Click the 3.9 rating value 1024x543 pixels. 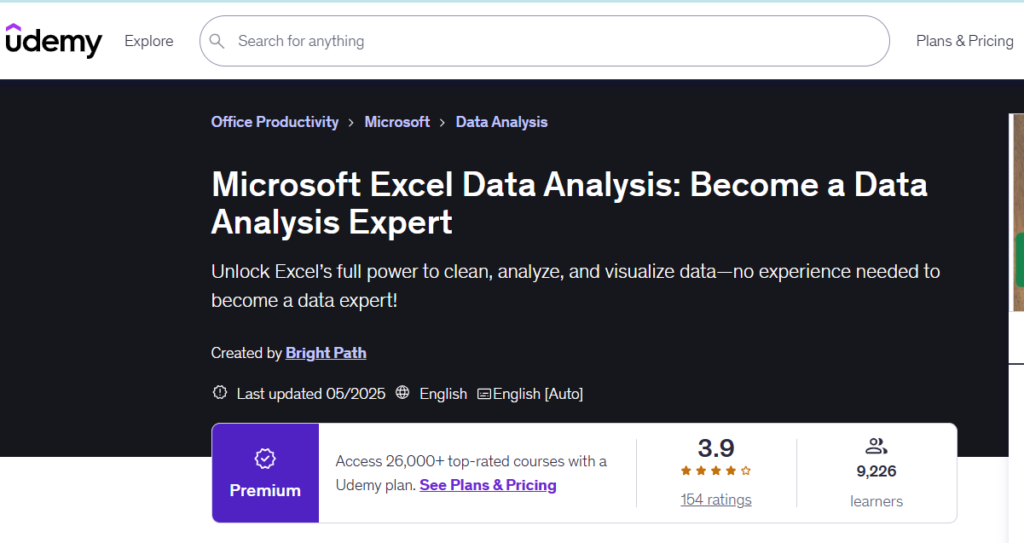716,448
